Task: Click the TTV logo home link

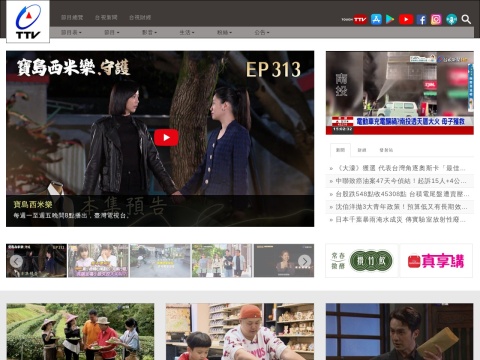Action: coord(28,22)
